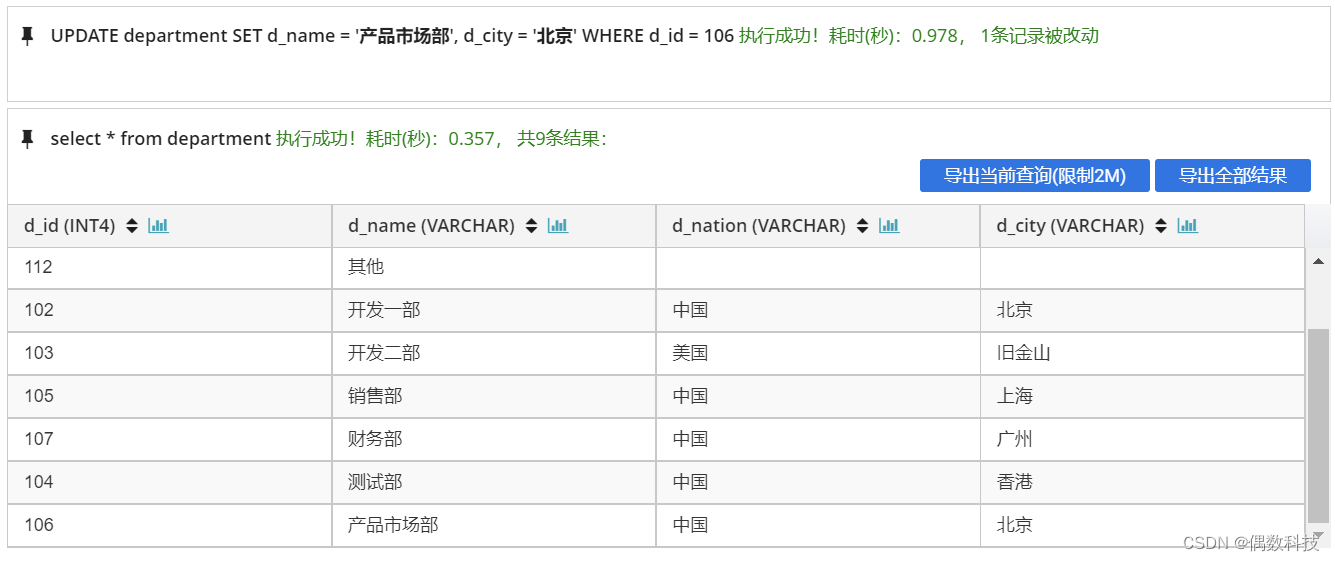Select cell with d_id 102

(x=170, y=310)
